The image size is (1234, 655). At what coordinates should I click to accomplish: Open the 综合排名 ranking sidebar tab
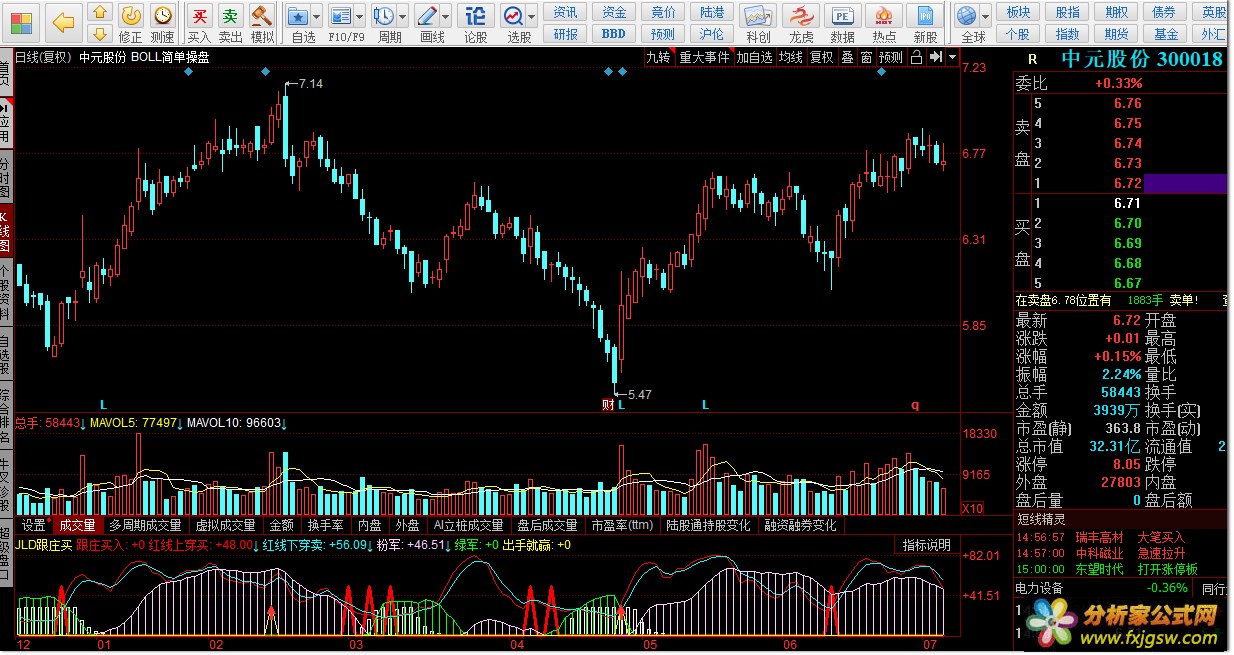pos(6,415)
